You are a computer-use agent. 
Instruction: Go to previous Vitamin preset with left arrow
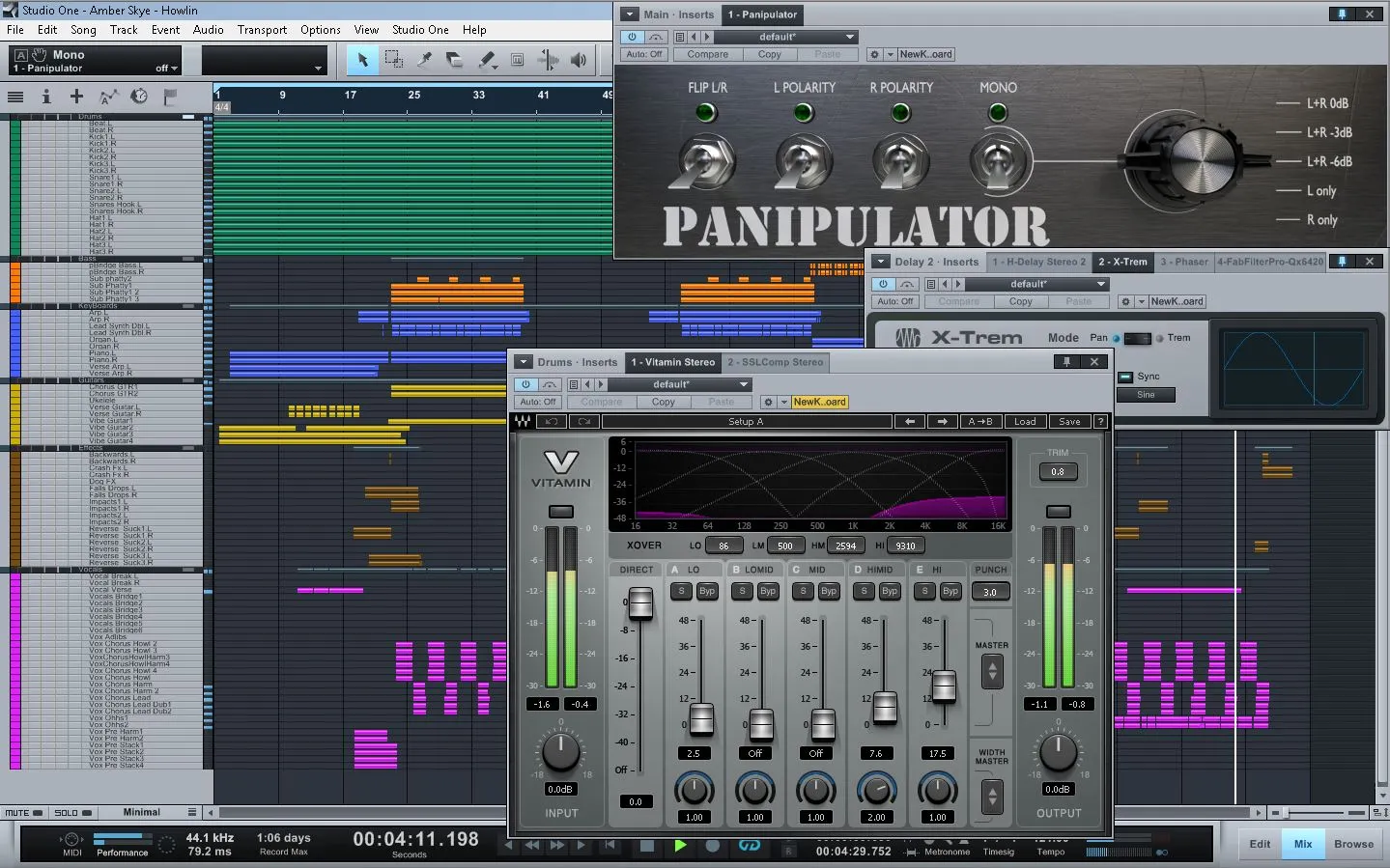909,422
